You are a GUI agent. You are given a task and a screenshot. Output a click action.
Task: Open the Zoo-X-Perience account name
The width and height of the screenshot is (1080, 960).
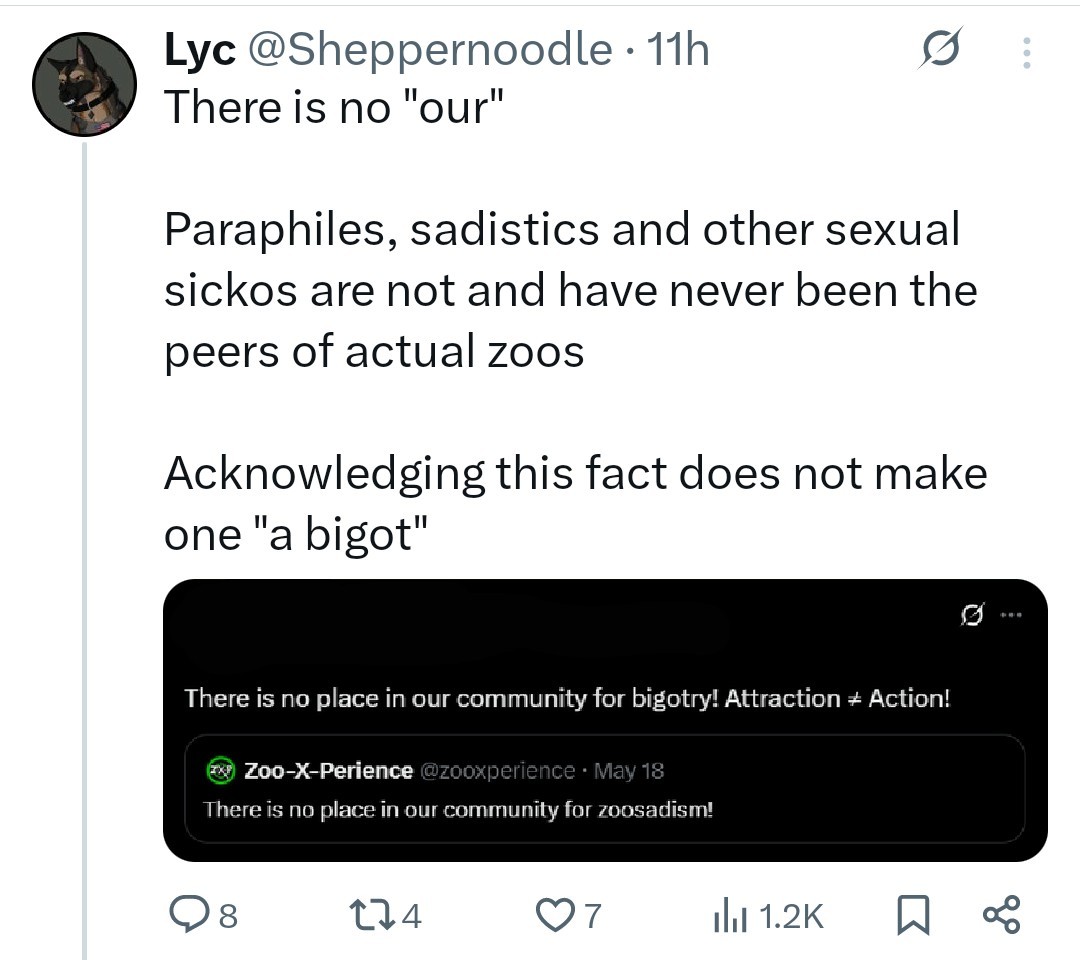pos(329,771)
